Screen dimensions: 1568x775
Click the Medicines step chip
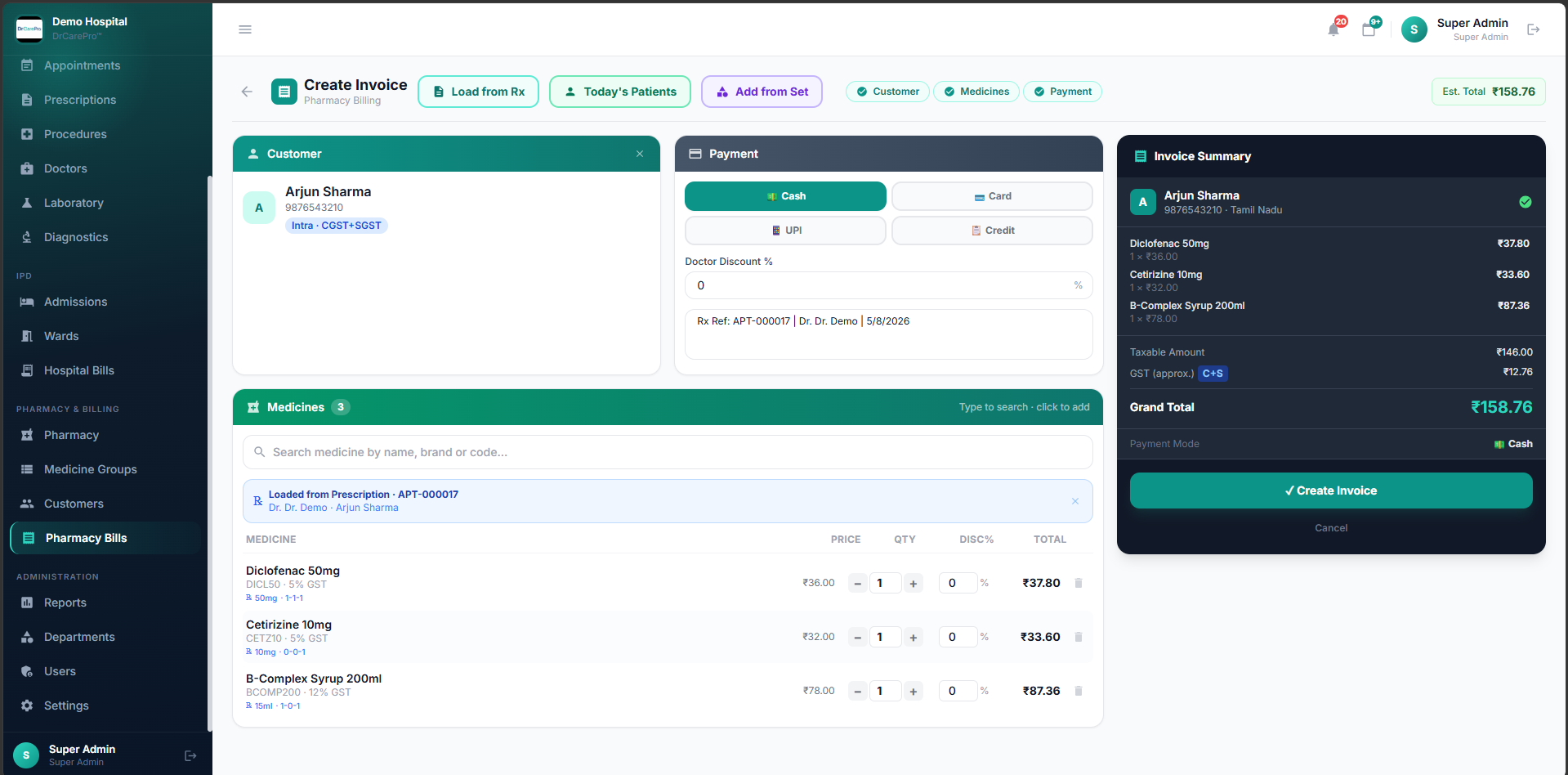tap(976, 92)
